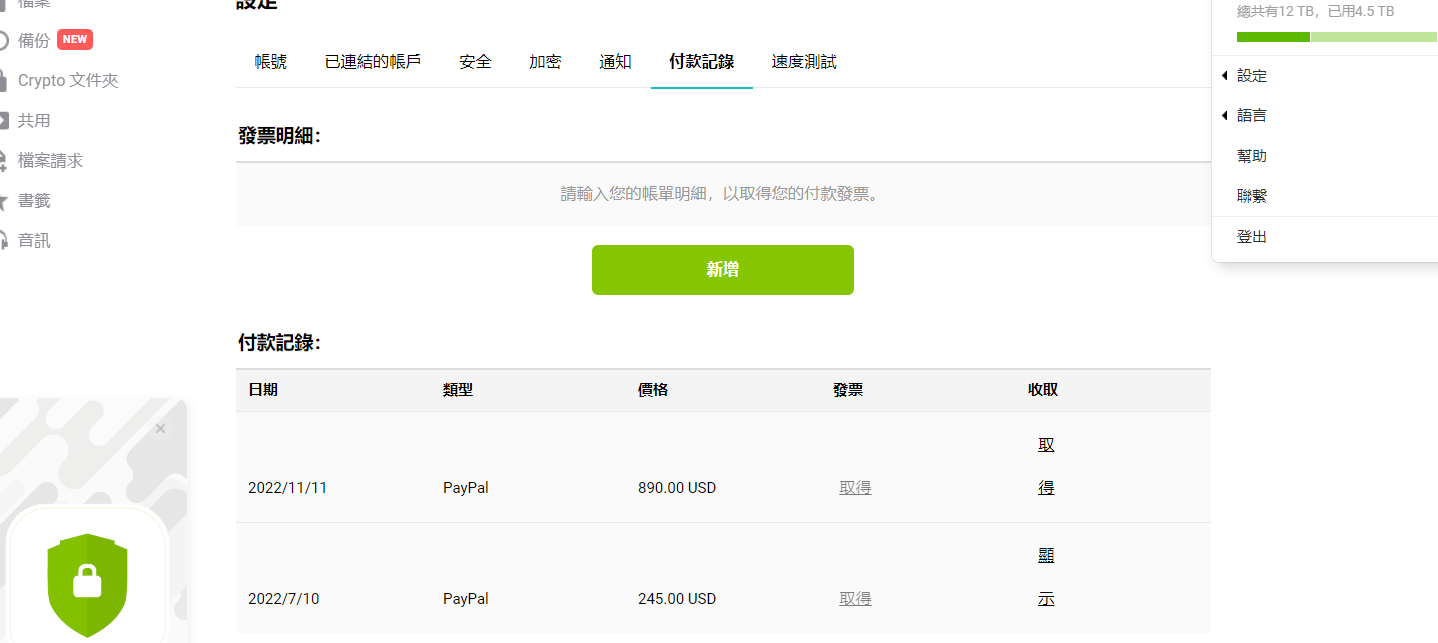Click 取得 invoice link for 2022/11/11 payment
The image size is (1438, 643).
[x=855, y=488]
